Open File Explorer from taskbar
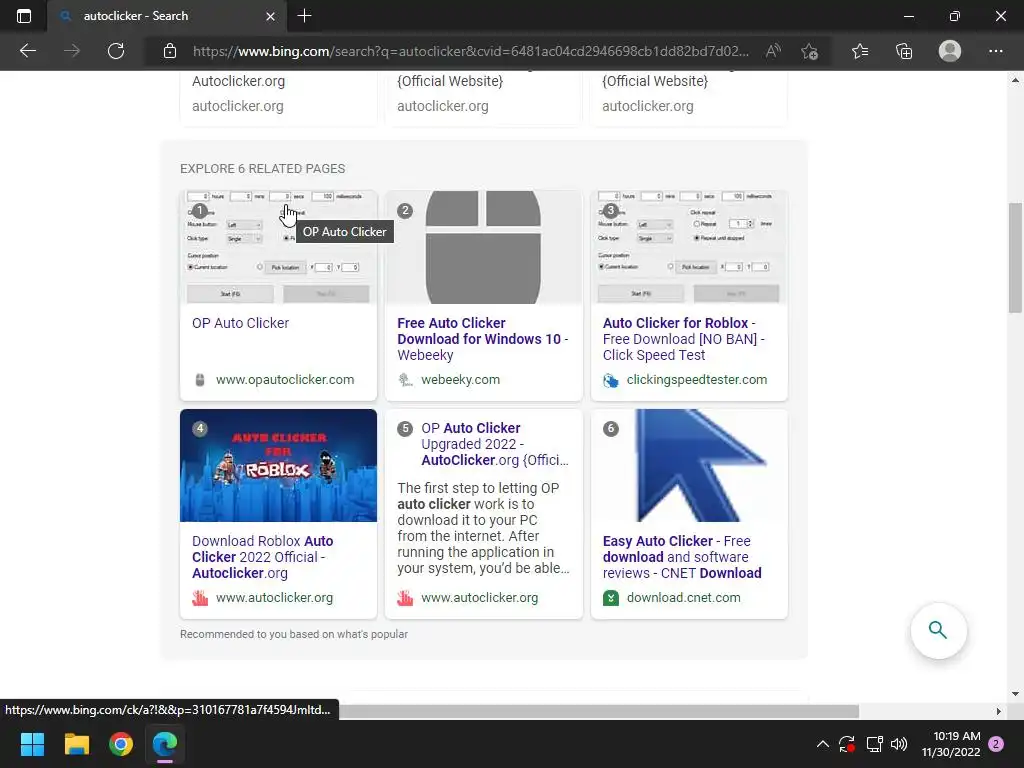The width and height of the screenshot is (1024, 768). 76,744
